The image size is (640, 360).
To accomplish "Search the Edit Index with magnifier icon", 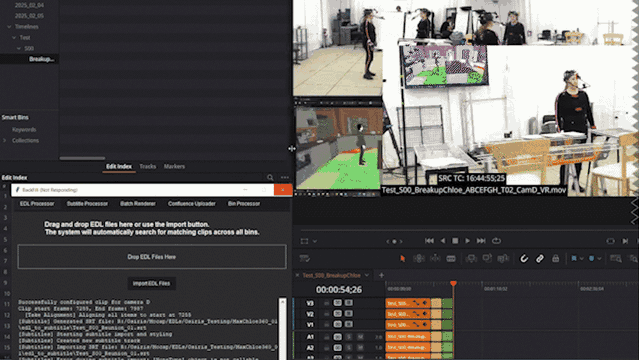I will 270,178.
